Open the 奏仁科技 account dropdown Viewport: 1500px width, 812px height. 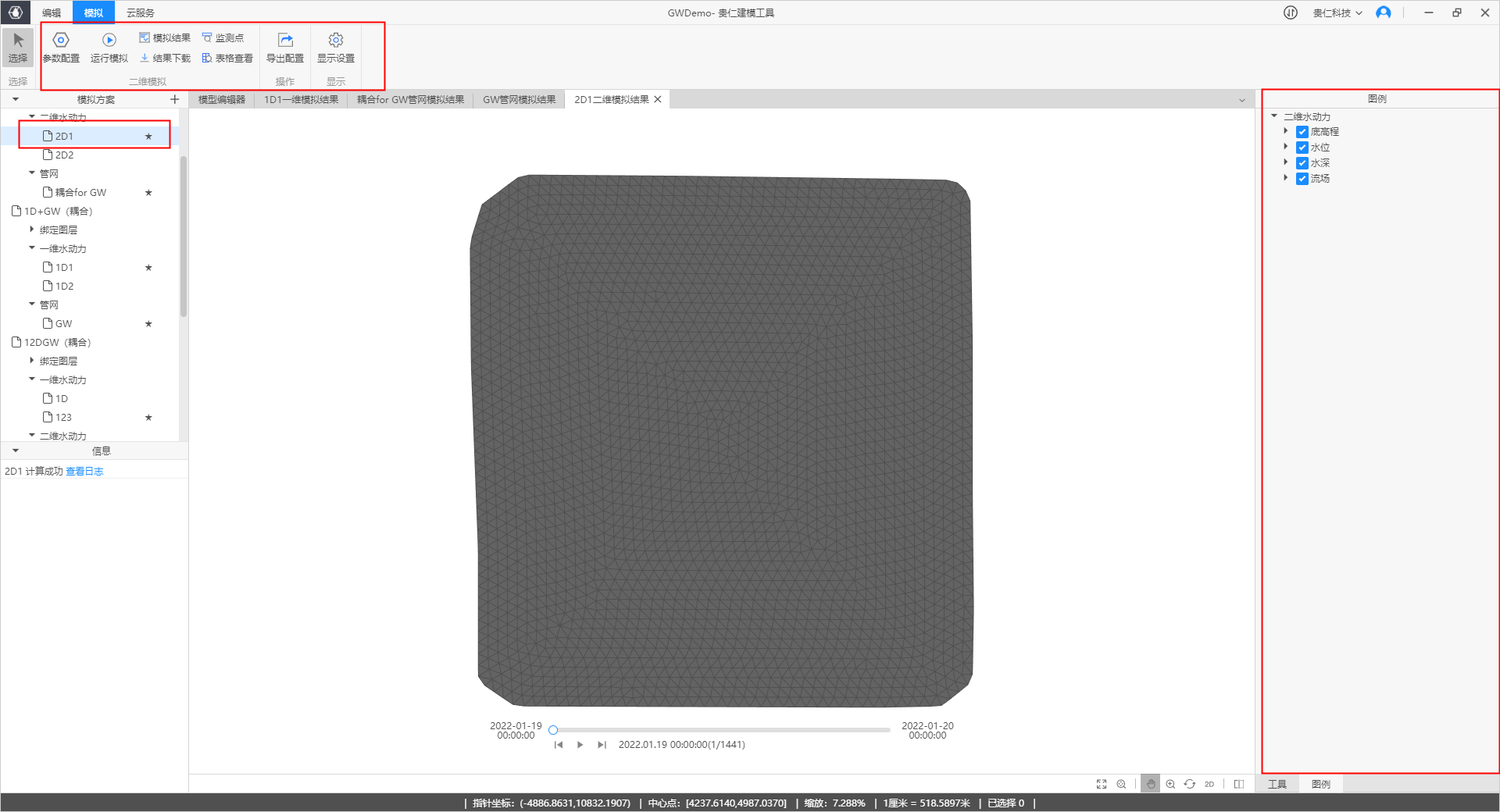click(x=1337, y=12)
